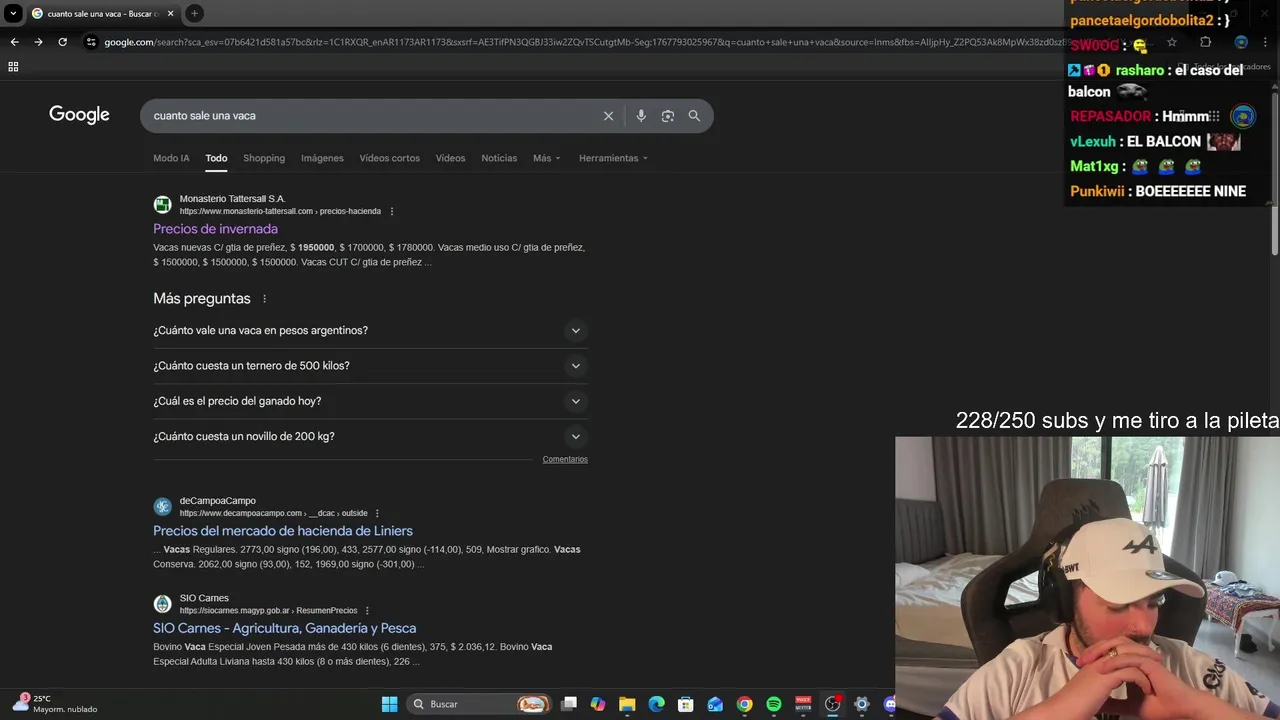
Task: Click the Windows taskbar Buscar search box
Action: [x=480, y=704]
